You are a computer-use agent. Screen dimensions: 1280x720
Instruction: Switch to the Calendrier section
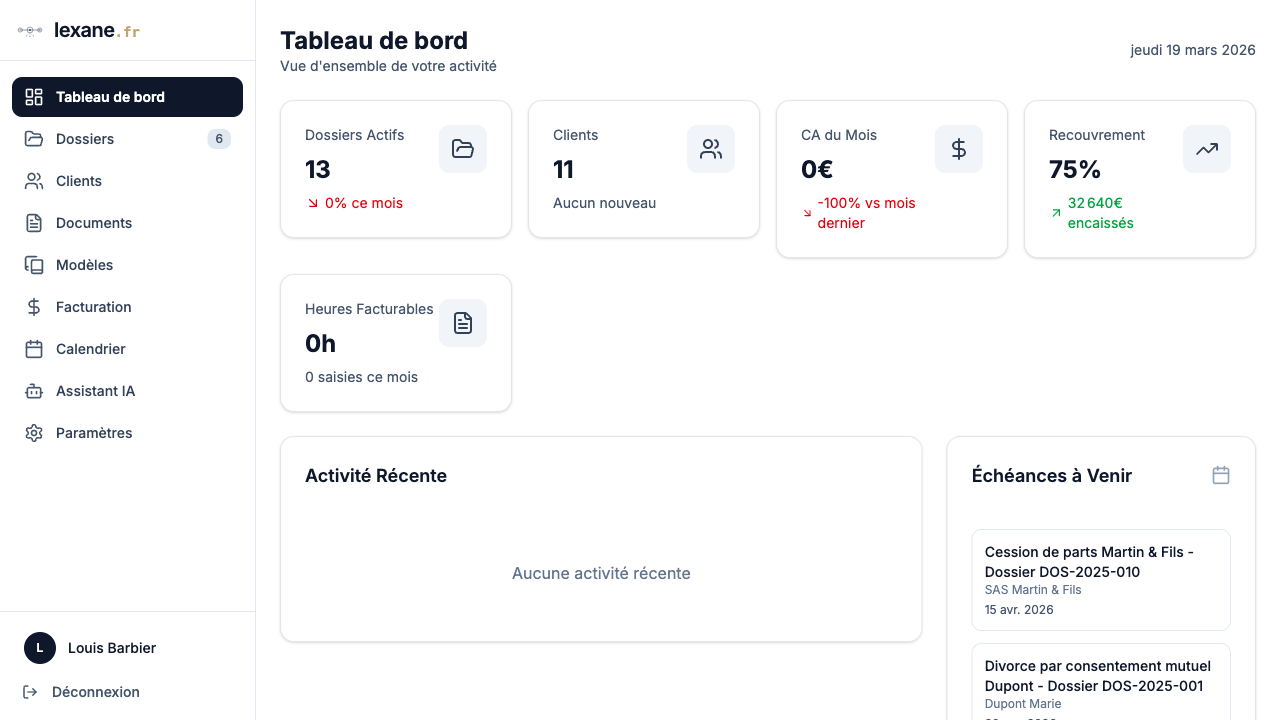91,348
